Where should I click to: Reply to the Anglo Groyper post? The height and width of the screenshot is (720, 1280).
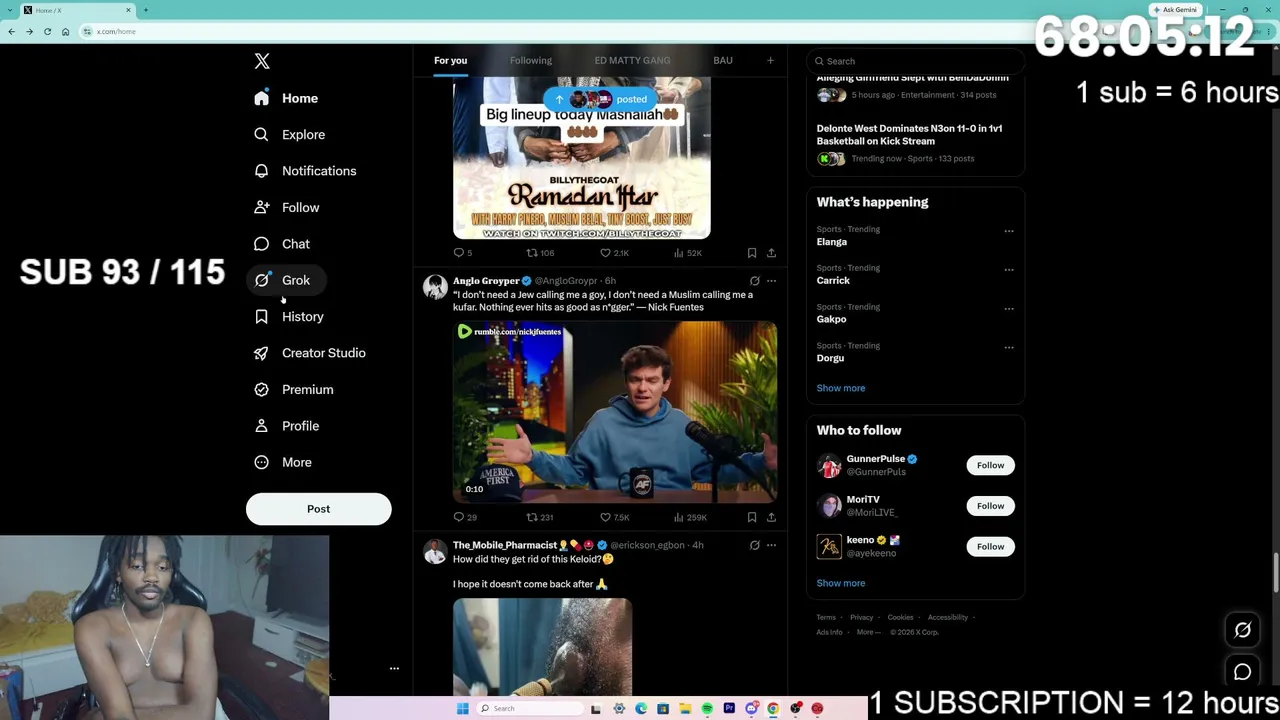(x=465, y=517)
